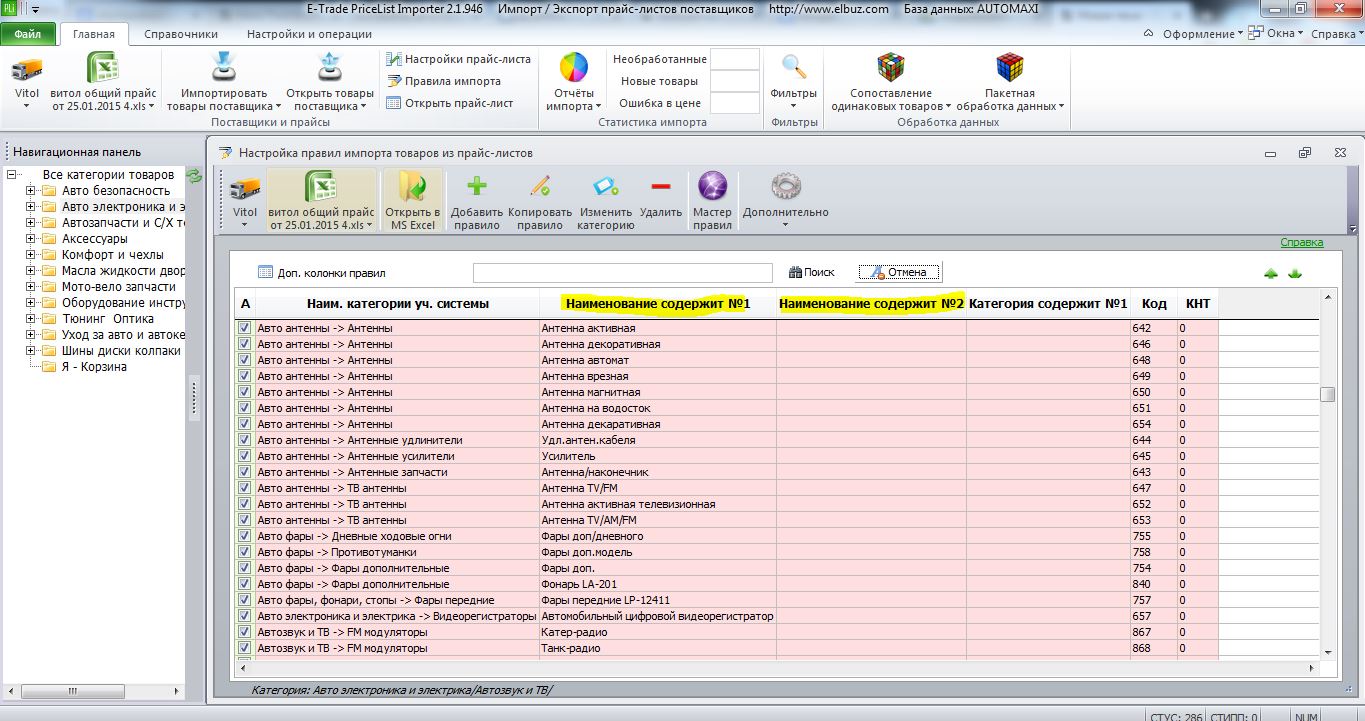Expand Шины диски колпаки tree node
Screen dimensions: 1365x721
31,351
